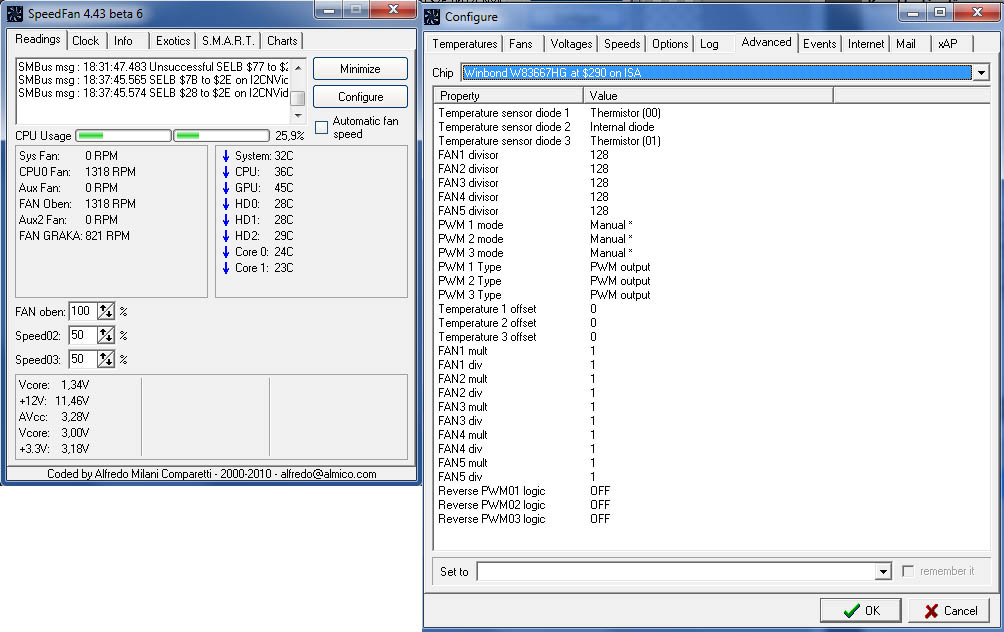Select the Advanced tab
Viewport: 1004px width, 632px height.
[x=766, y=42]
